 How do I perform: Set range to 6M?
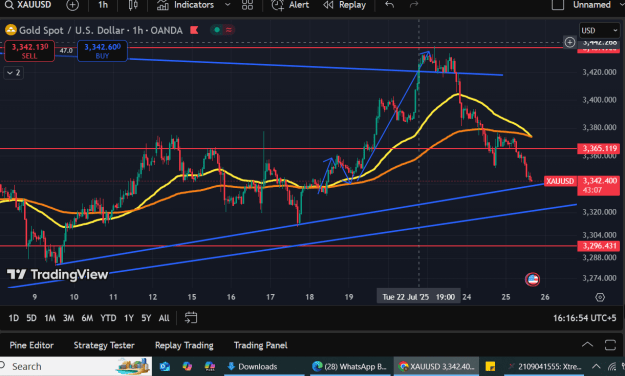[88, 318]
